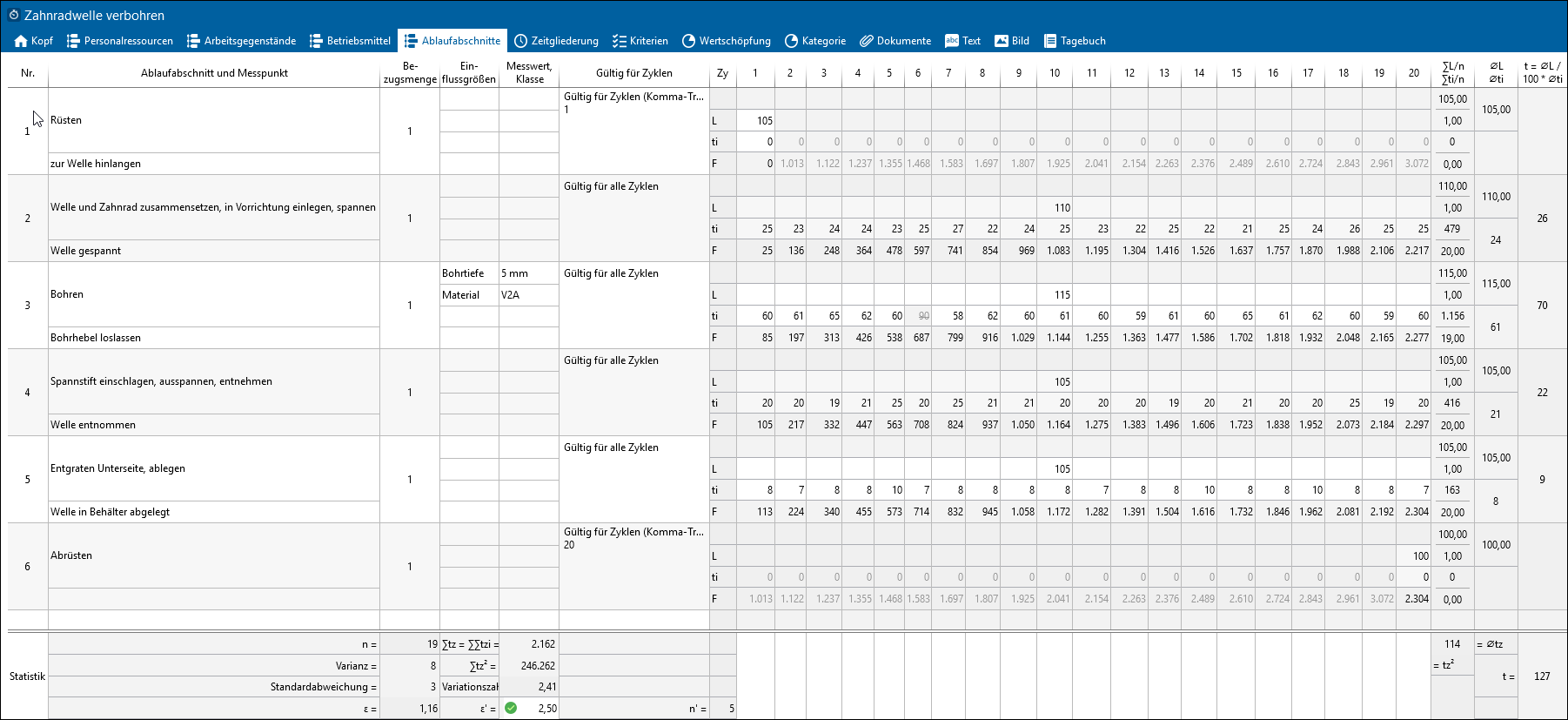The width and height of the screenshot is (1568, 720).
Task: Click the Tagebuch journal icon
Action: pyautogui.click(x=1050, y=41)
